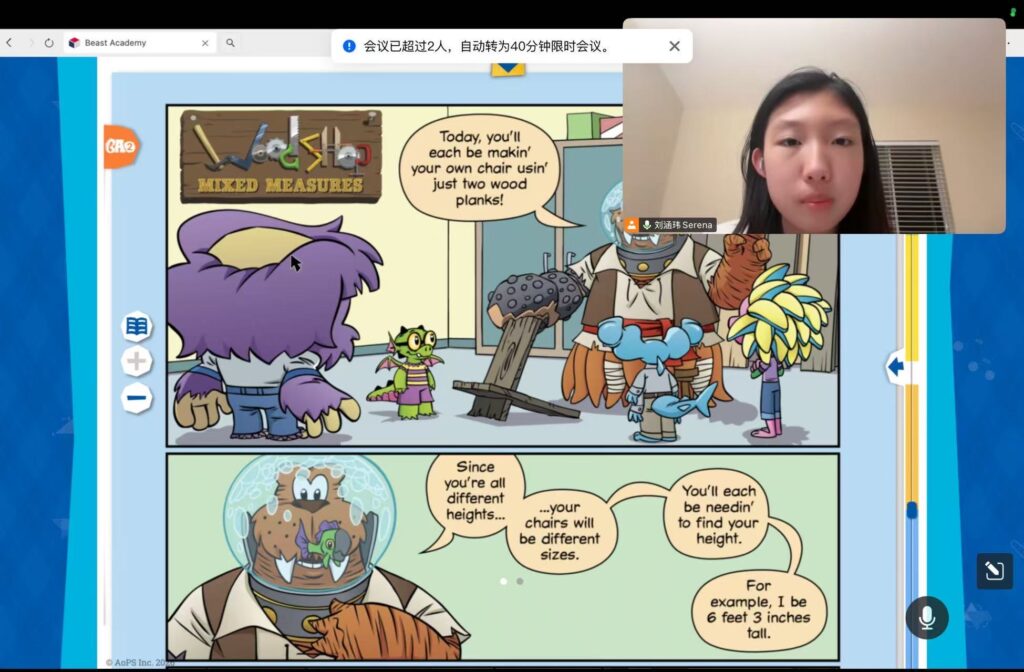Mute the microphone button
The height and width of the screenshot is (672, 1024).
coord(926,618)
